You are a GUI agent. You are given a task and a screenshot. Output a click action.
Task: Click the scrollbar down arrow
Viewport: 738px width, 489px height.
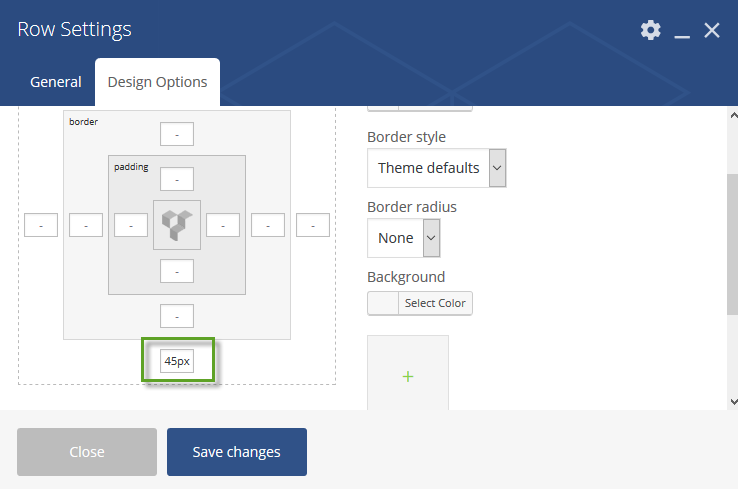click(733, 402)
